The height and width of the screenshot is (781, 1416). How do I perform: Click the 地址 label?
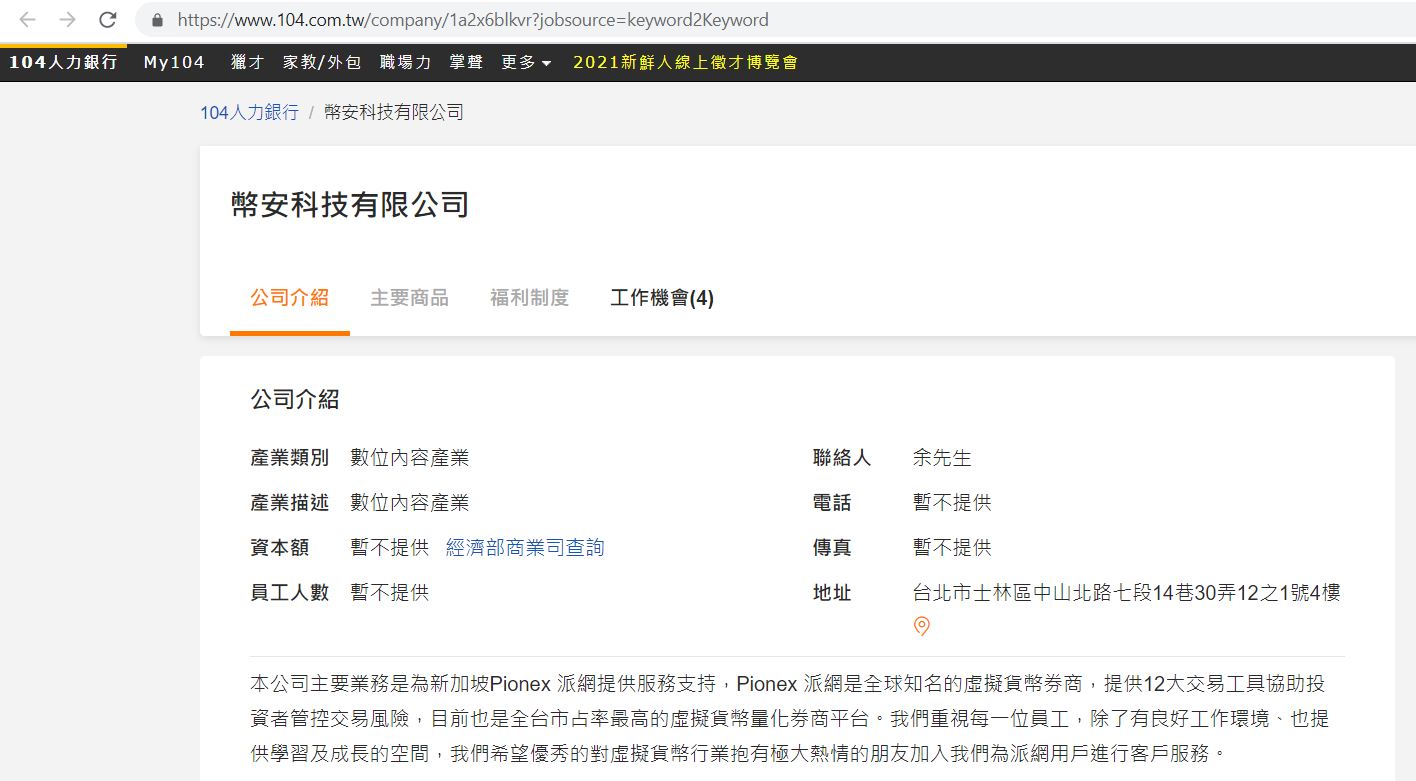click(832, 593)
